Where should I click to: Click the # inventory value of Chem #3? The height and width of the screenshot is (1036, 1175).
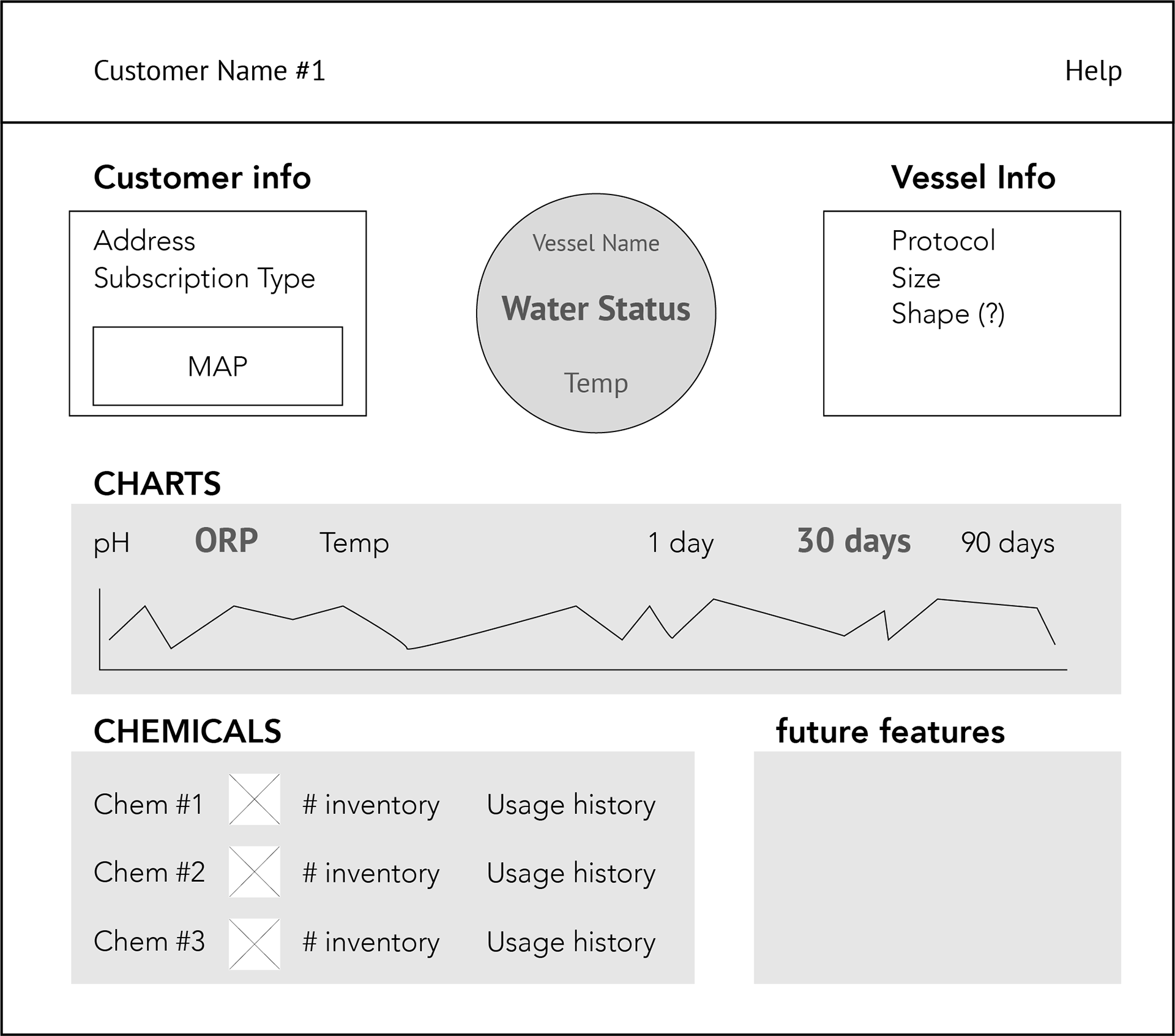tap(371, 942)
